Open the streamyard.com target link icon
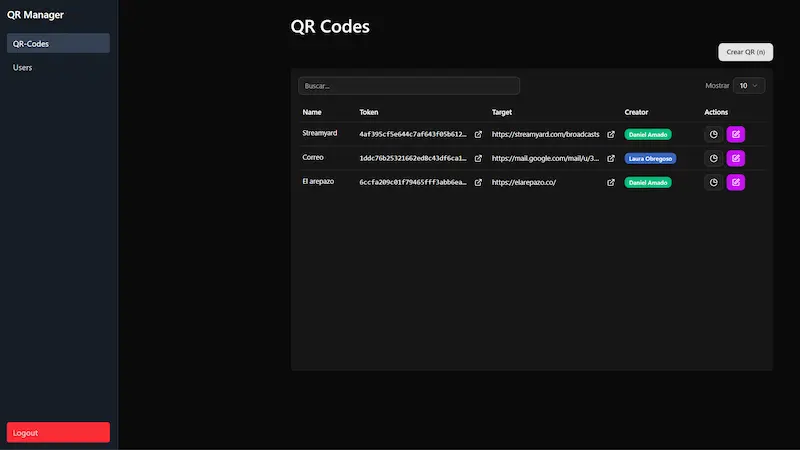Image resolution: width=800 pixels, height=450 pixels. (611, 134)
